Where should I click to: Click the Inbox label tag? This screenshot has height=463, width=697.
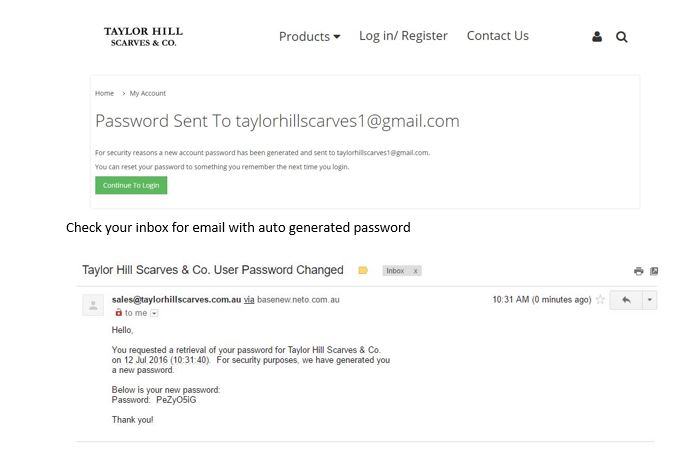(x=395, y=271)
